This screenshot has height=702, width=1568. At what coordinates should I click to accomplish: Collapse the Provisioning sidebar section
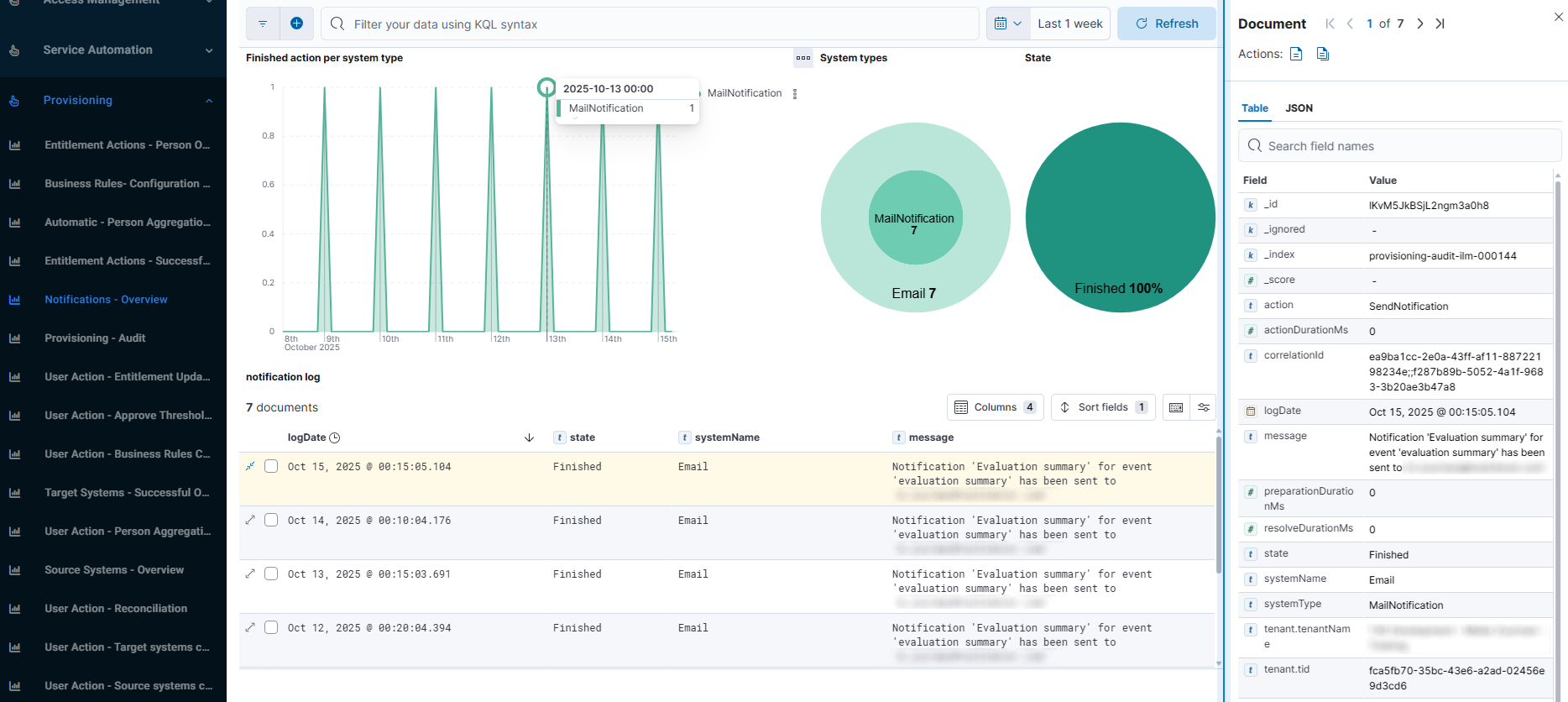tap(208, 101)
